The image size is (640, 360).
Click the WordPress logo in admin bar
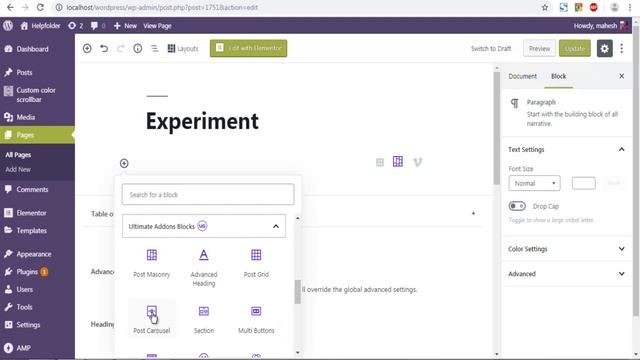(8, 26)
